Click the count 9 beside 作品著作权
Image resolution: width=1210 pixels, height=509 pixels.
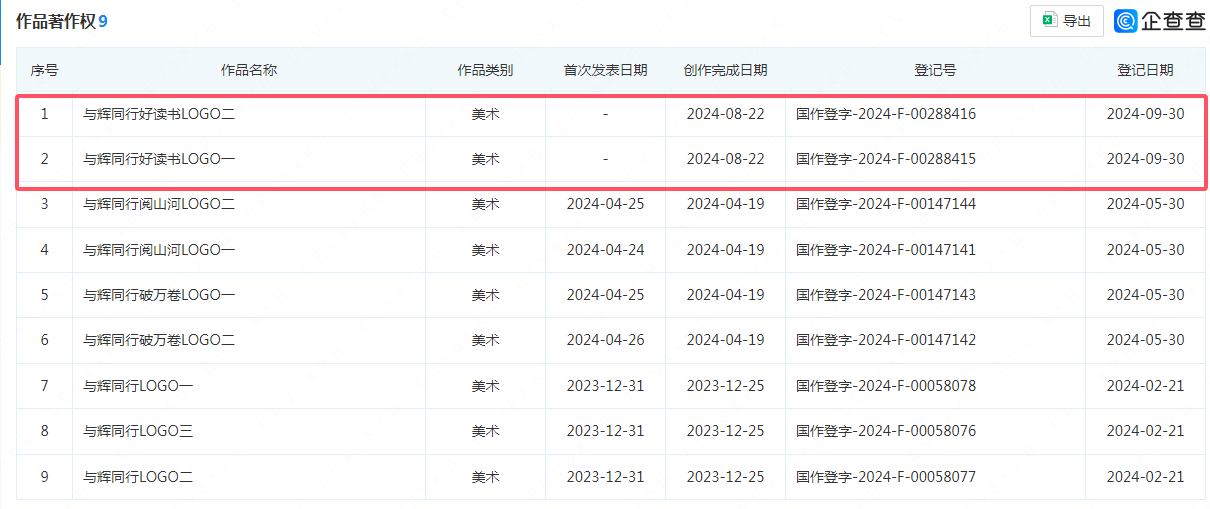(103, 21)
